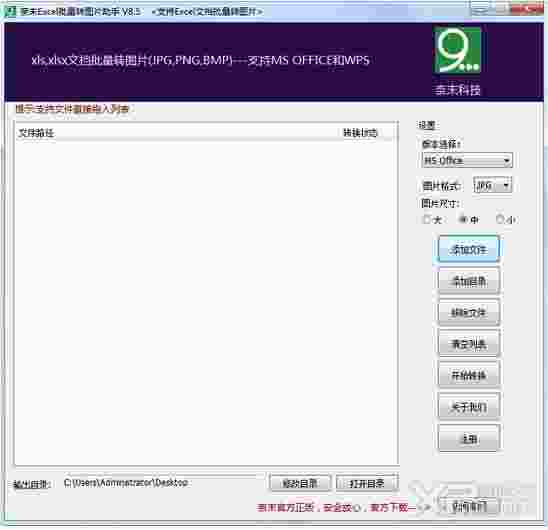Click the 打开目录 (open folder) button
Screen dimensions: 548x530
367,484
